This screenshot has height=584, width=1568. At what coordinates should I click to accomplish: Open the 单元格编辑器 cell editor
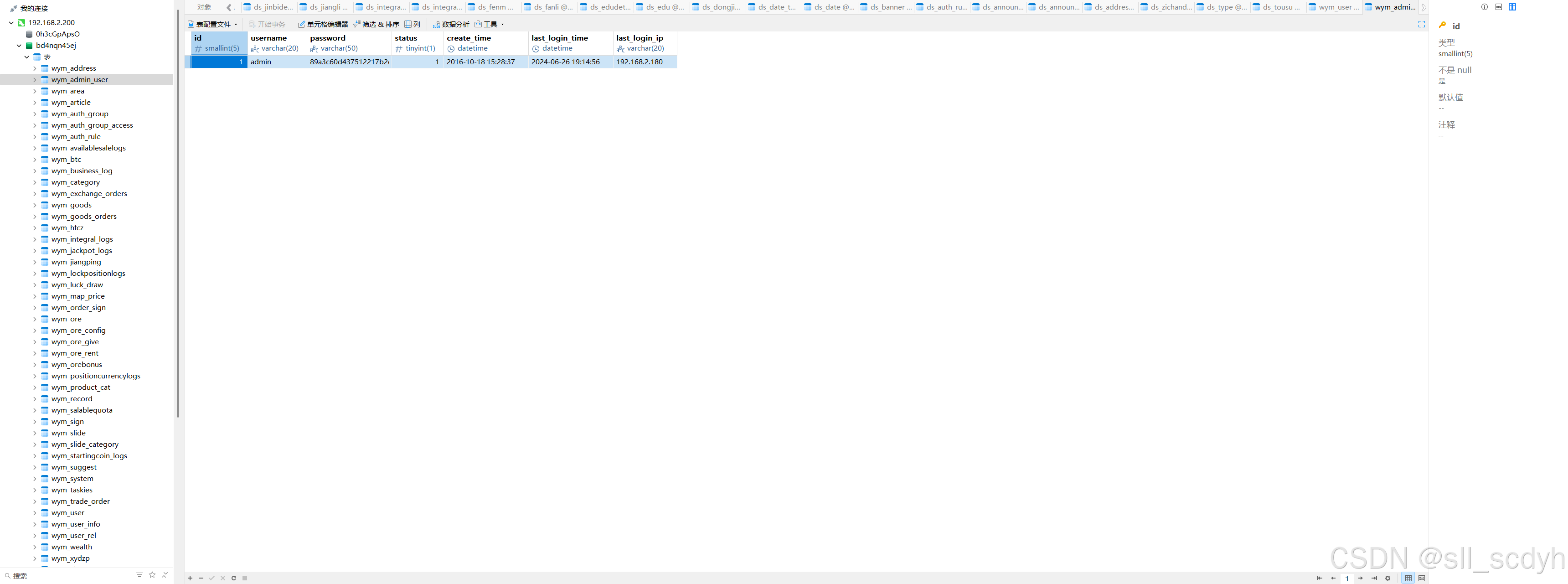click(323, 24)
